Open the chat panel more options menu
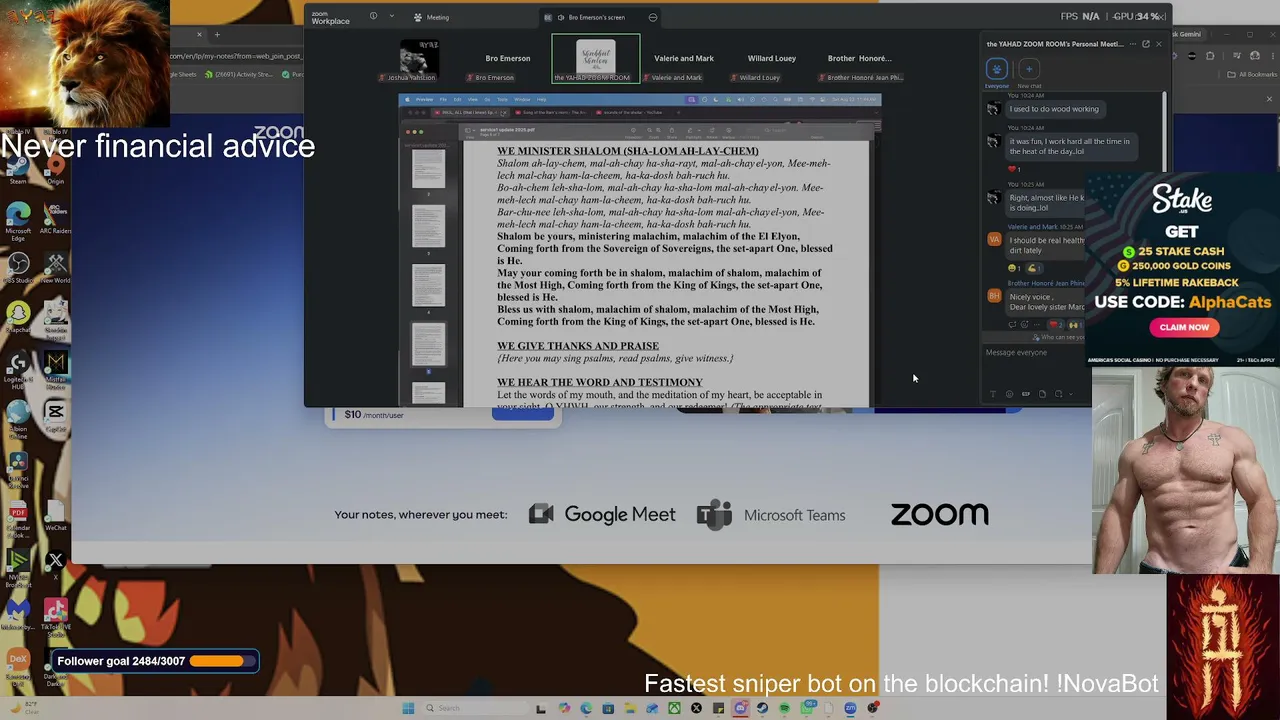Viewport: 1280px width, 720px height. (x=1133, y=44)
